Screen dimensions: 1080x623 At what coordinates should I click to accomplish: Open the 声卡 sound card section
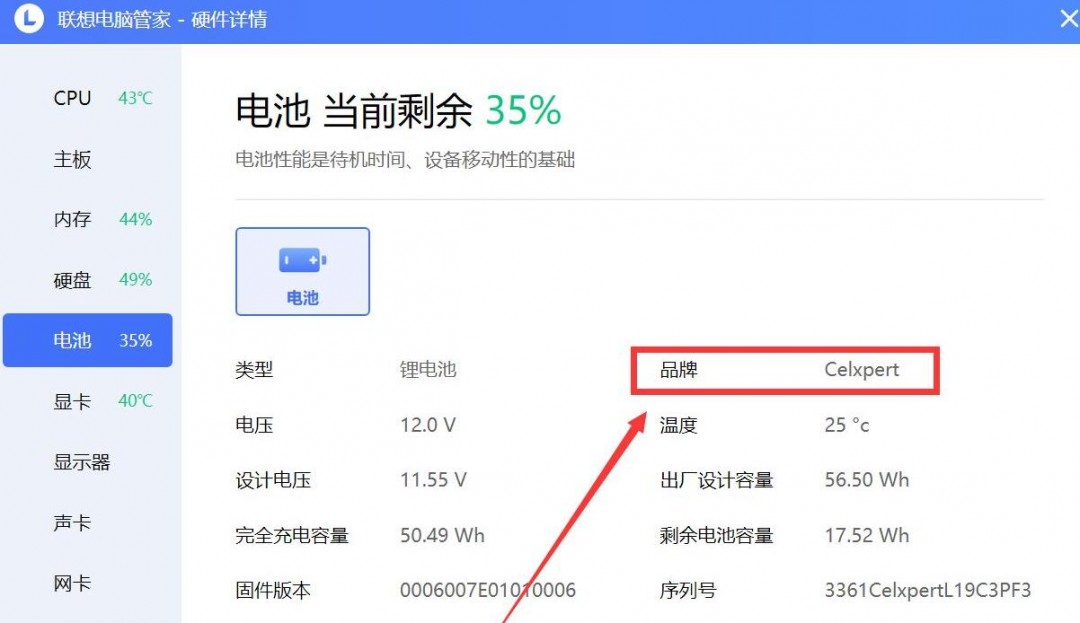pos(70,522)
